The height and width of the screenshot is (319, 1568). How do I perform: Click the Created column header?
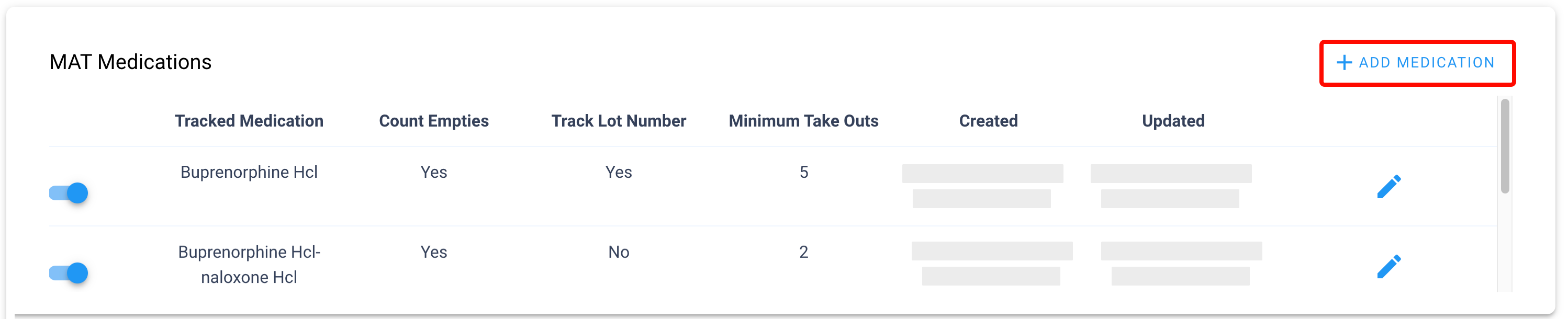click(988, 121)
